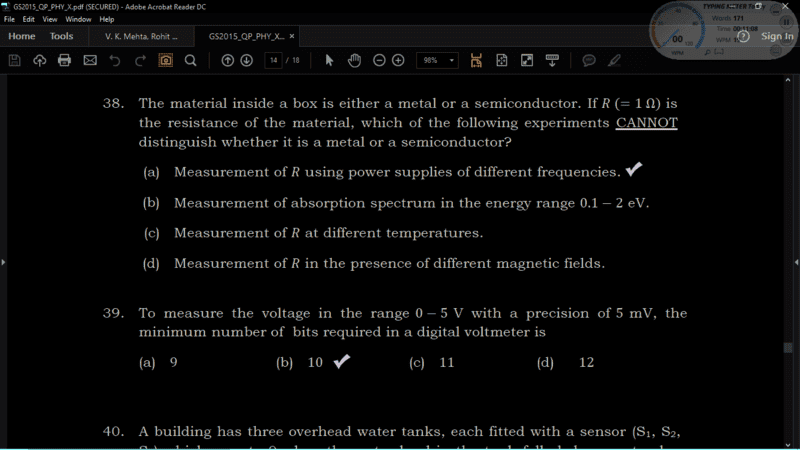The width and height of the screenshot is (800, 450).
Task: Go to previous page arrow
Action: click(228, 60)
